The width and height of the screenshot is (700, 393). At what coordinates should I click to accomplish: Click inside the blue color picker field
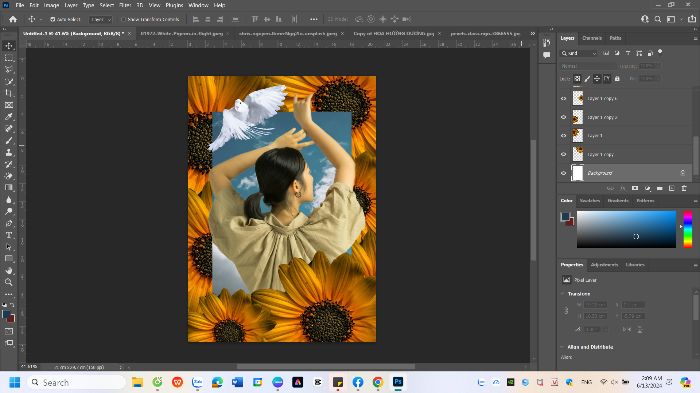tap(626, 230)
